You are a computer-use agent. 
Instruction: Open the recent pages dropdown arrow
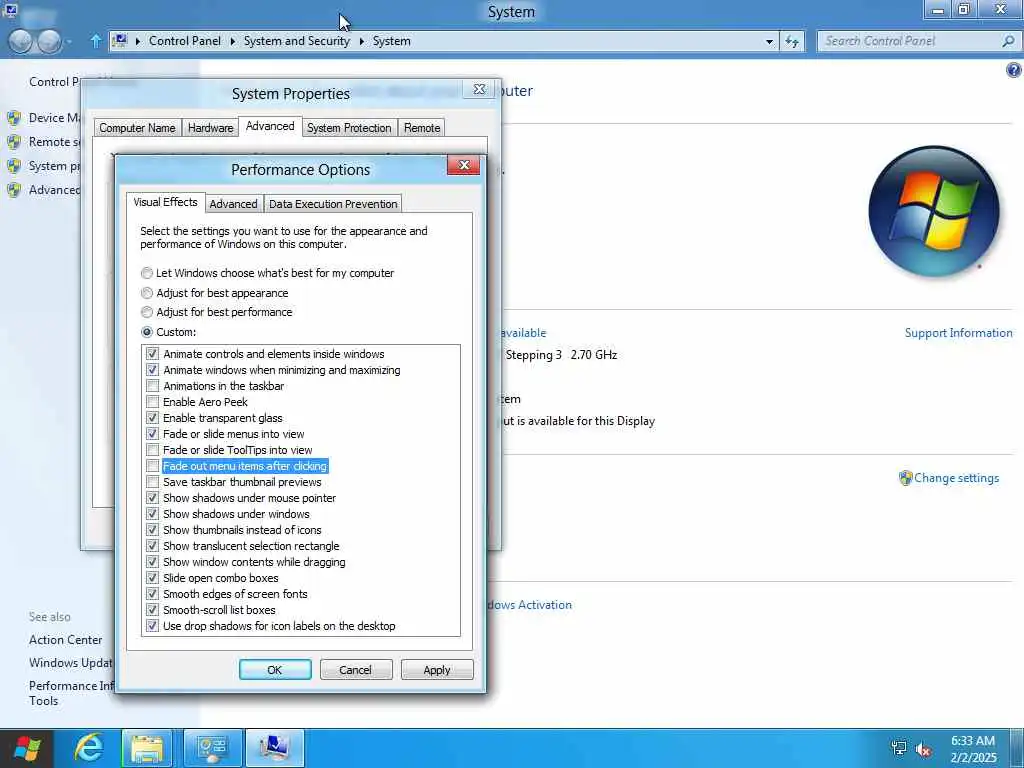[x=69, y=42]
